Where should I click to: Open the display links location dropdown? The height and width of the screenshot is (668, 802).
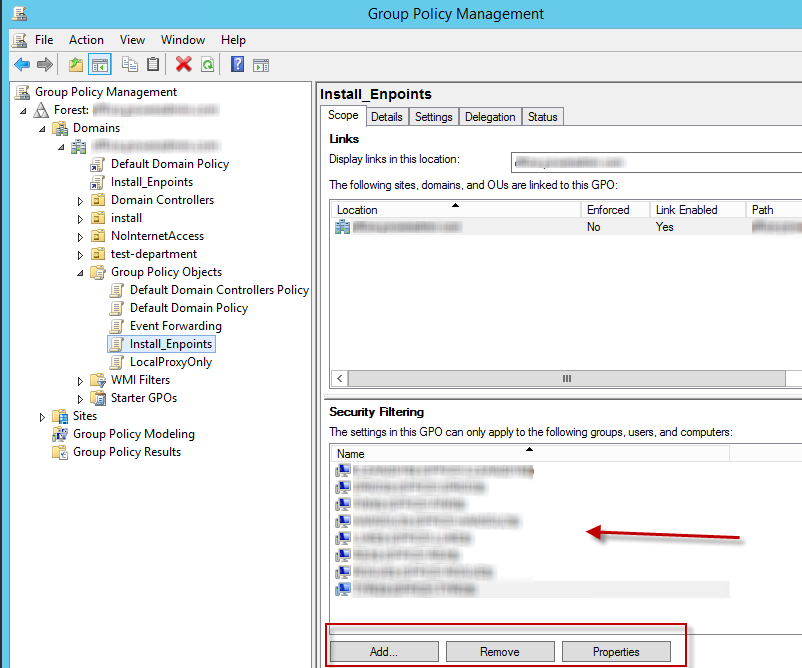pos(655,160)
